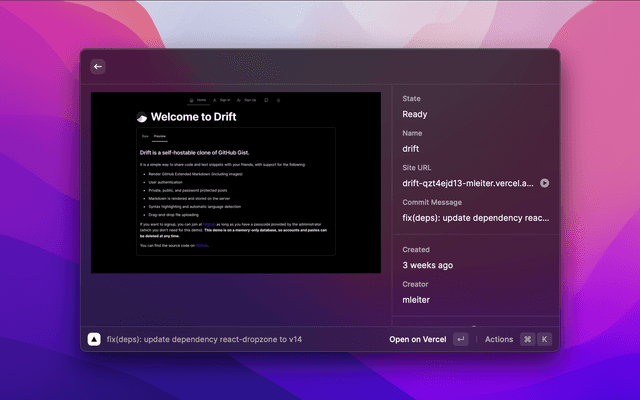Click the creator name mleiter

click(x=418, y=299)
